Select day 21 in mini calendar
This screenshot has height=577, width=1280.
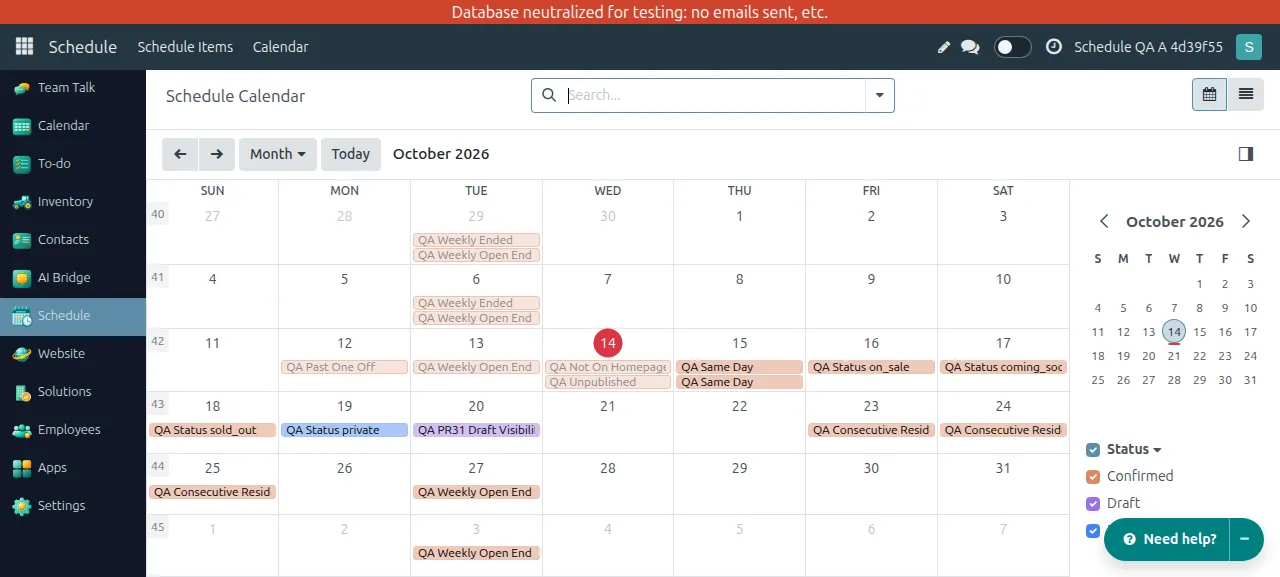click(x=1174, y=356)
